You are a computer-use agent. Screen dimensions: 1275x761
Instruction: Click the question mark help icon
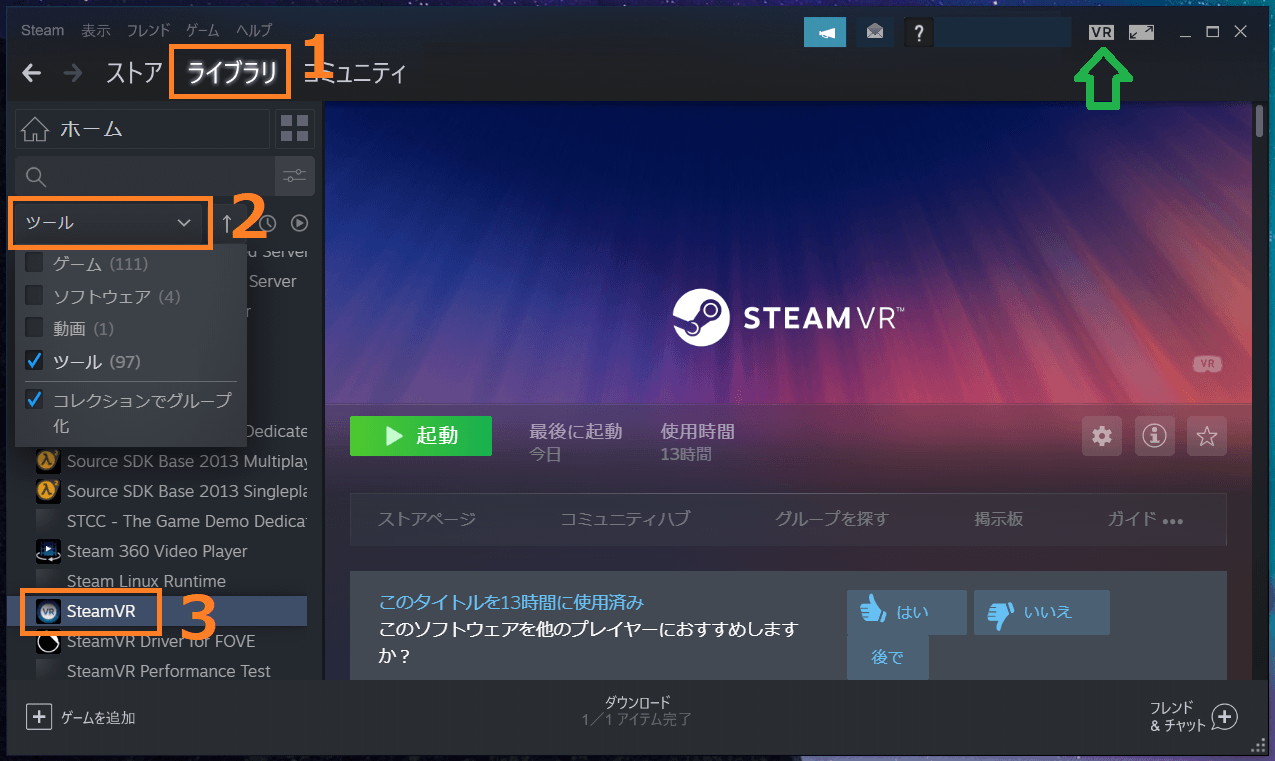[x=918, y=32]
